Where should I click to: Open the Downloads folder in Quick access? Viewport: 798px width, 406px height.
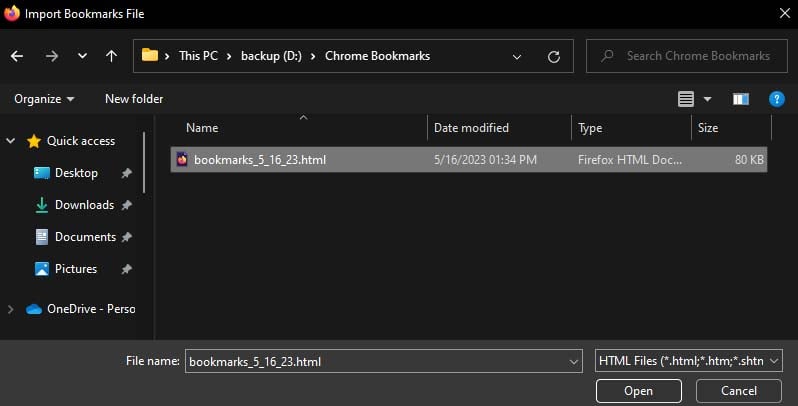pos(84,205)
